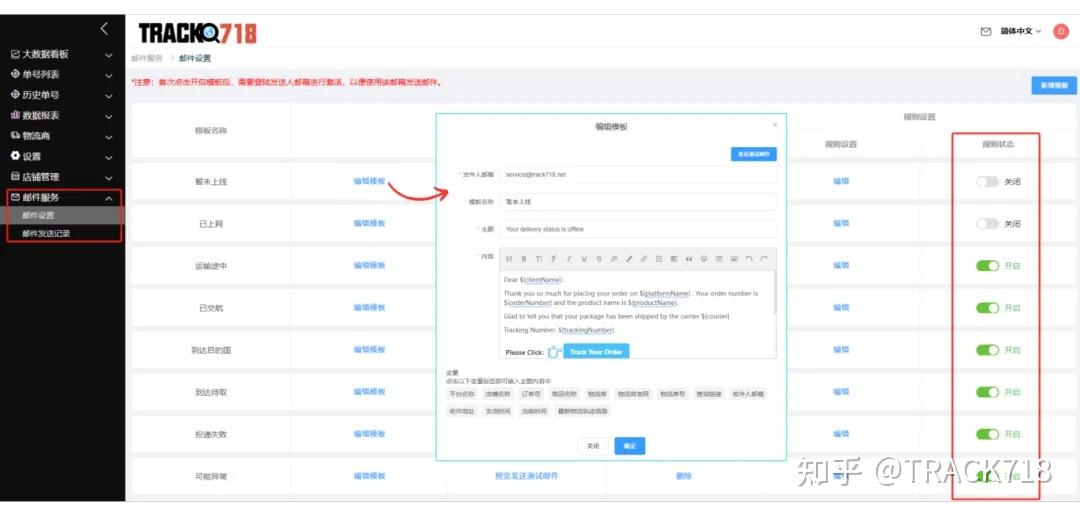Viewport: 1080px width, 516px height.
Task: Click the 大数据看板 sidebar icon
Action: tap(15, 54)
